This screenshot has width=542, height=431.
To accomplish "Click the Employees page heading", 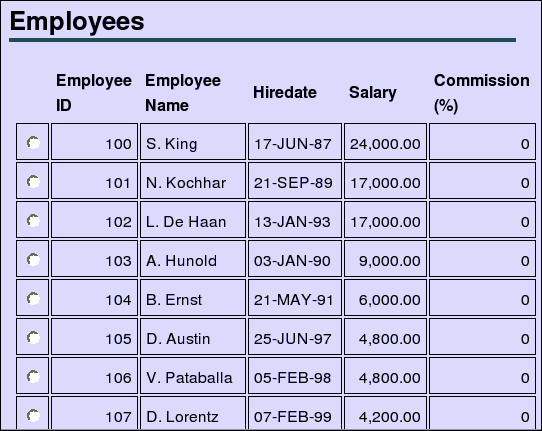I will (x=77, y=21).
